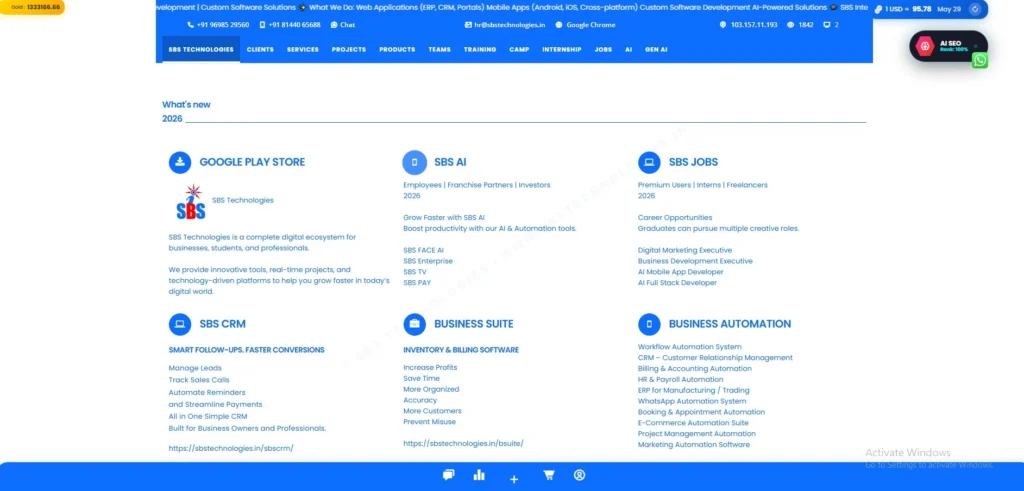1024x491 pixels.
Task: Open the bar chart stats icon in bottom bar
Action: click(x=479, y=475)
